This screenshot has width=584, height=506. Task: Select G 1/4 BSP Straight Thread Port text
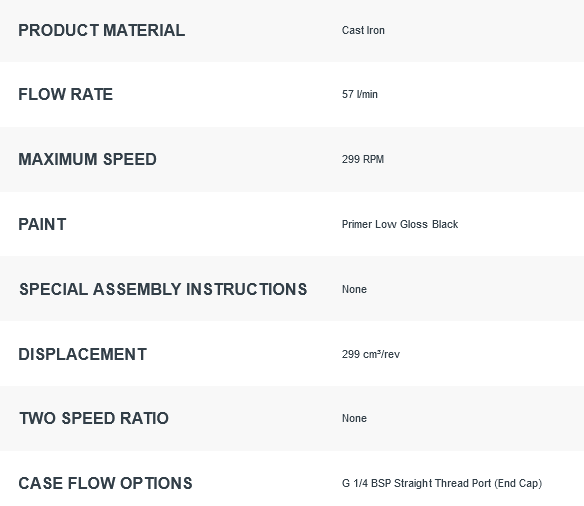(x=416, y=483)
